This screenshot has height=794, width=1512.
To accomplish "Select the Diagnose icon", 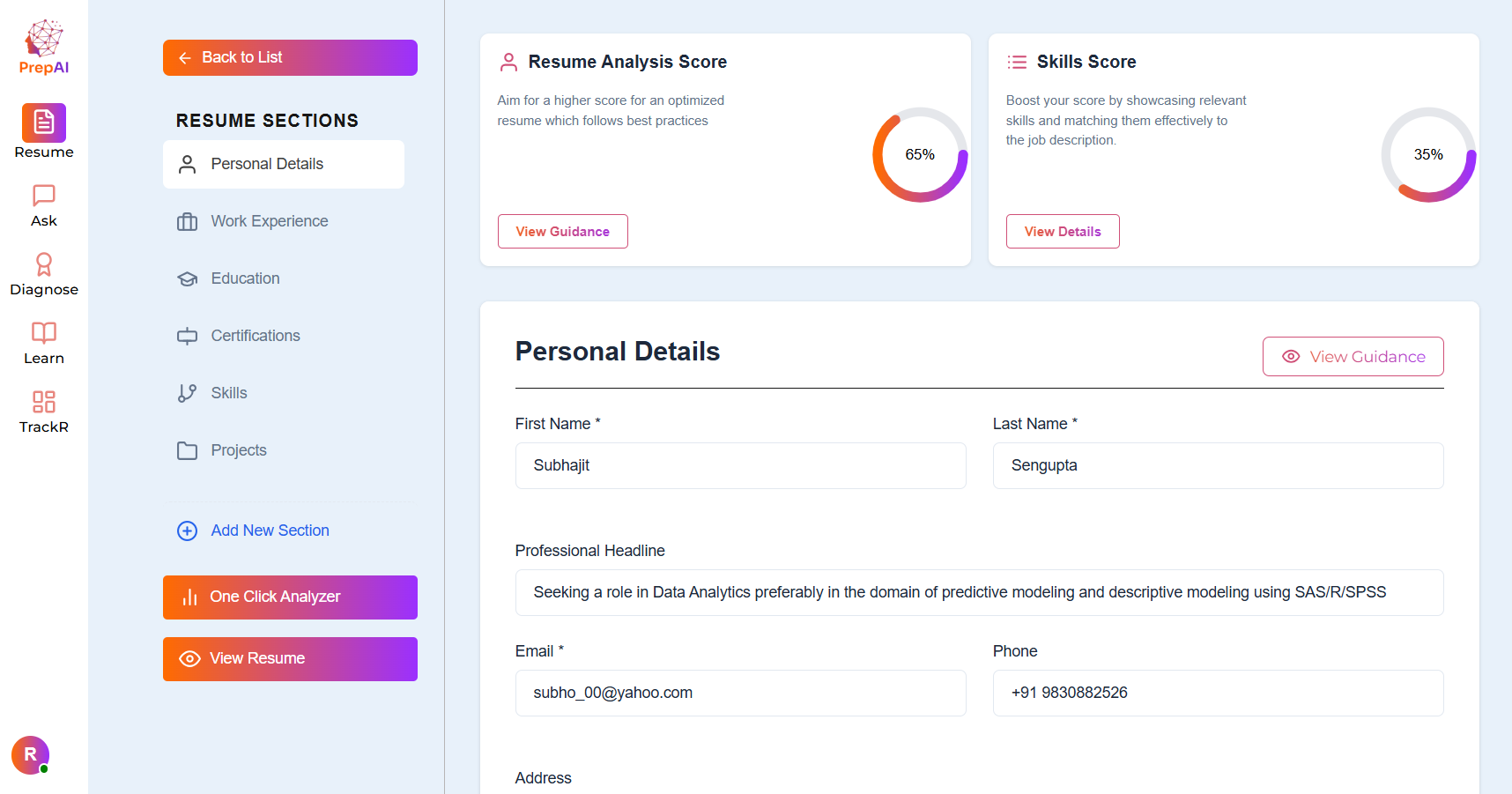I will [44, 263].
